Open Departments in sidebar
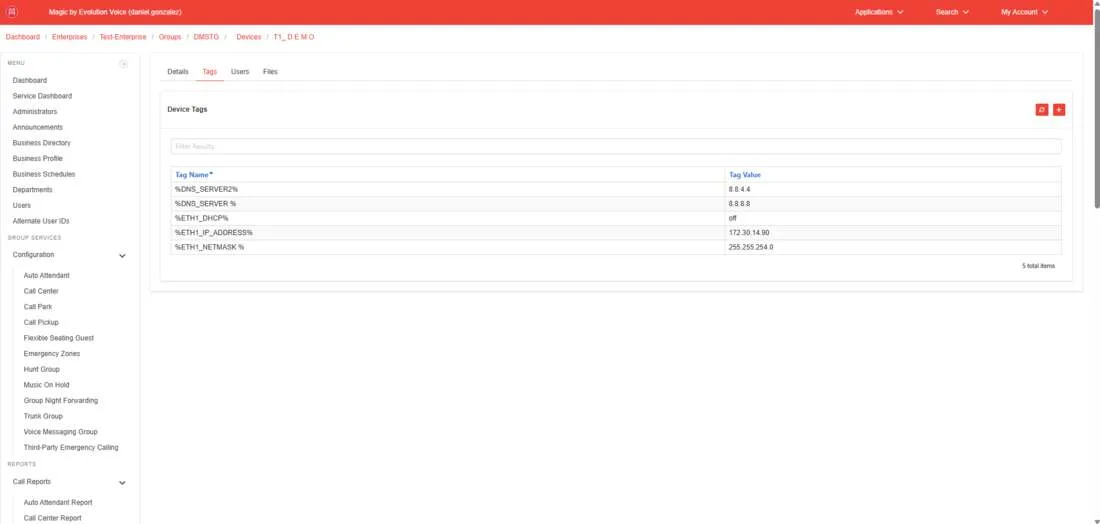This screenshot has height=524, width=1100. 32,190
